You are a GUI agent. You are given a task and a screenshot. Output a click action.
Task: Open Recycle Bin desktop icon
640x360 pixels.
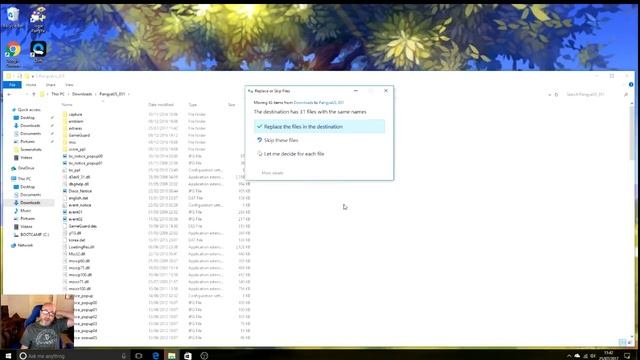13,17
